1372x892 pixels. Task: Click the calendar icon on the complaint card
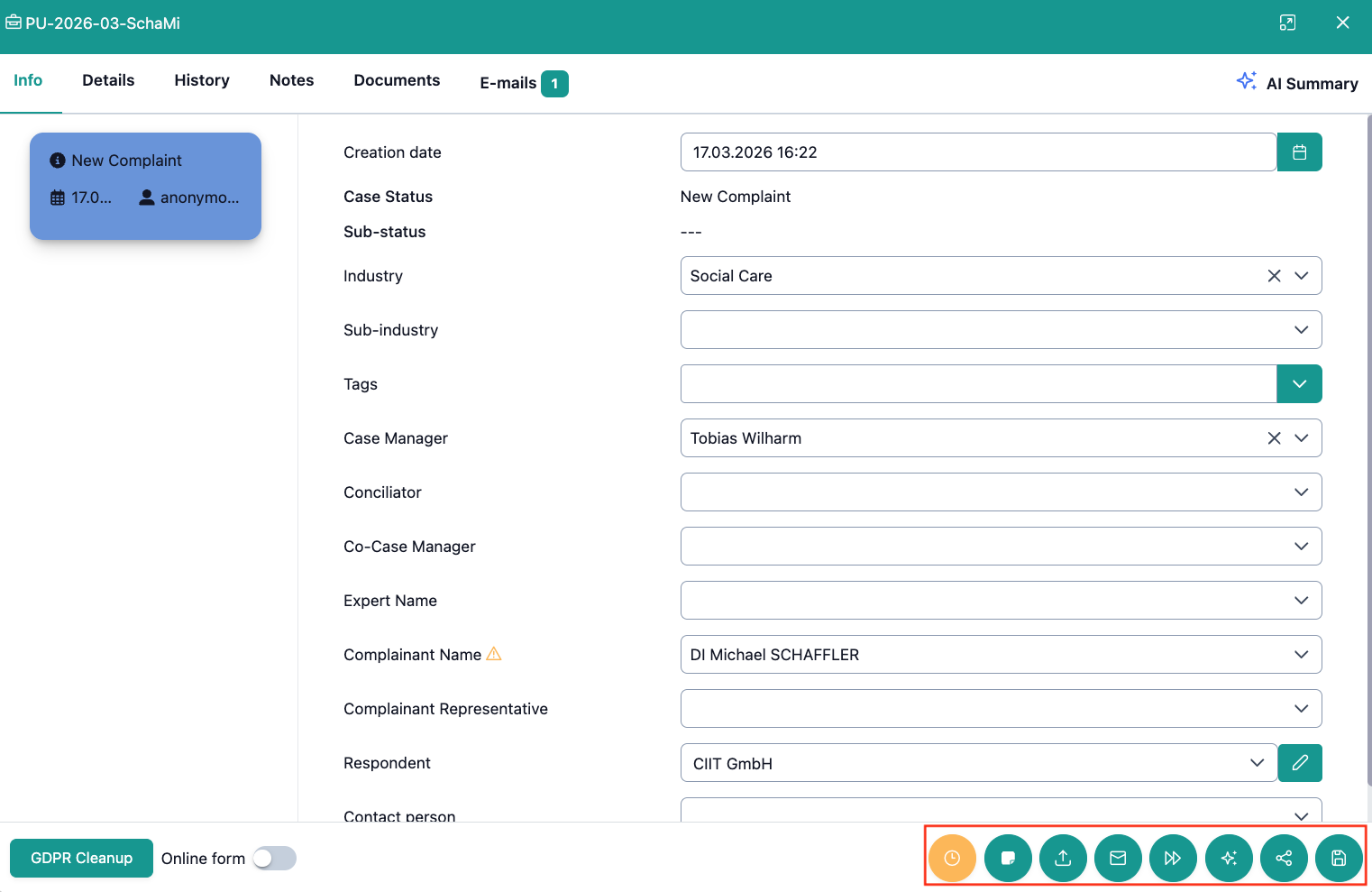click(58, 198)
